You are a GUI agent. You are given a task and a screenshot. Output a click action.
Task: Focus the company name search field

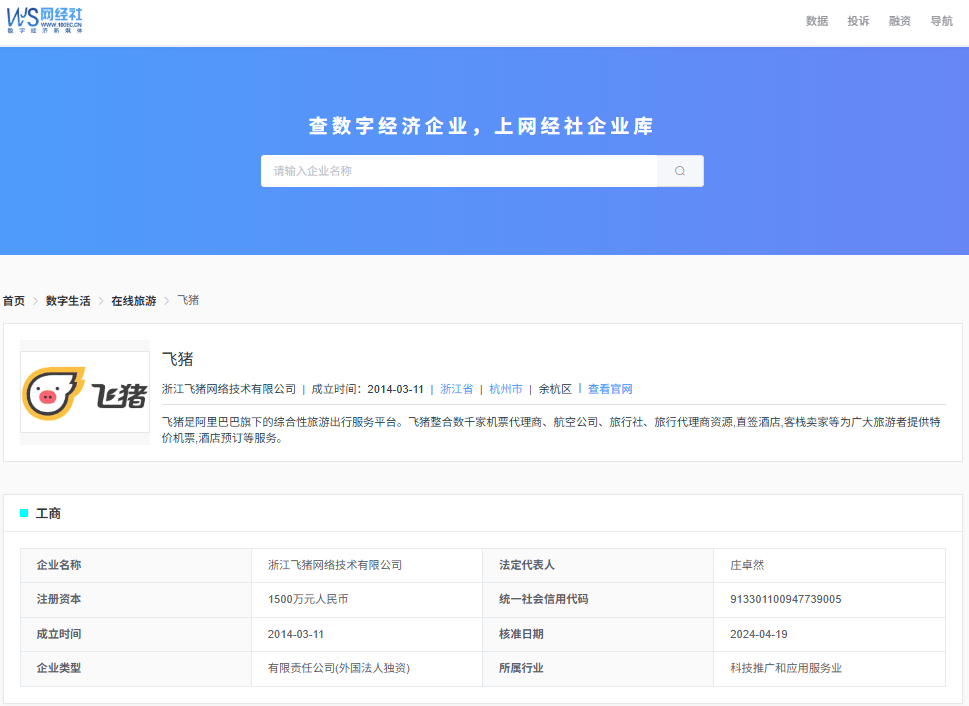coord(459,171)
